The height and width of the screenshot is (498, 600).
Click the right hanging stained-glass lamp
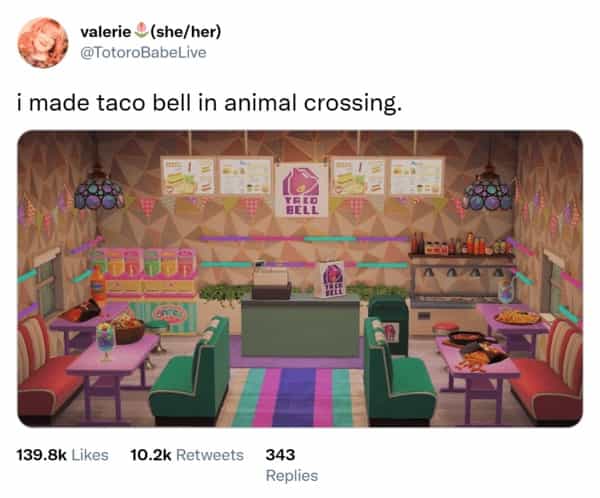(487, 190)
